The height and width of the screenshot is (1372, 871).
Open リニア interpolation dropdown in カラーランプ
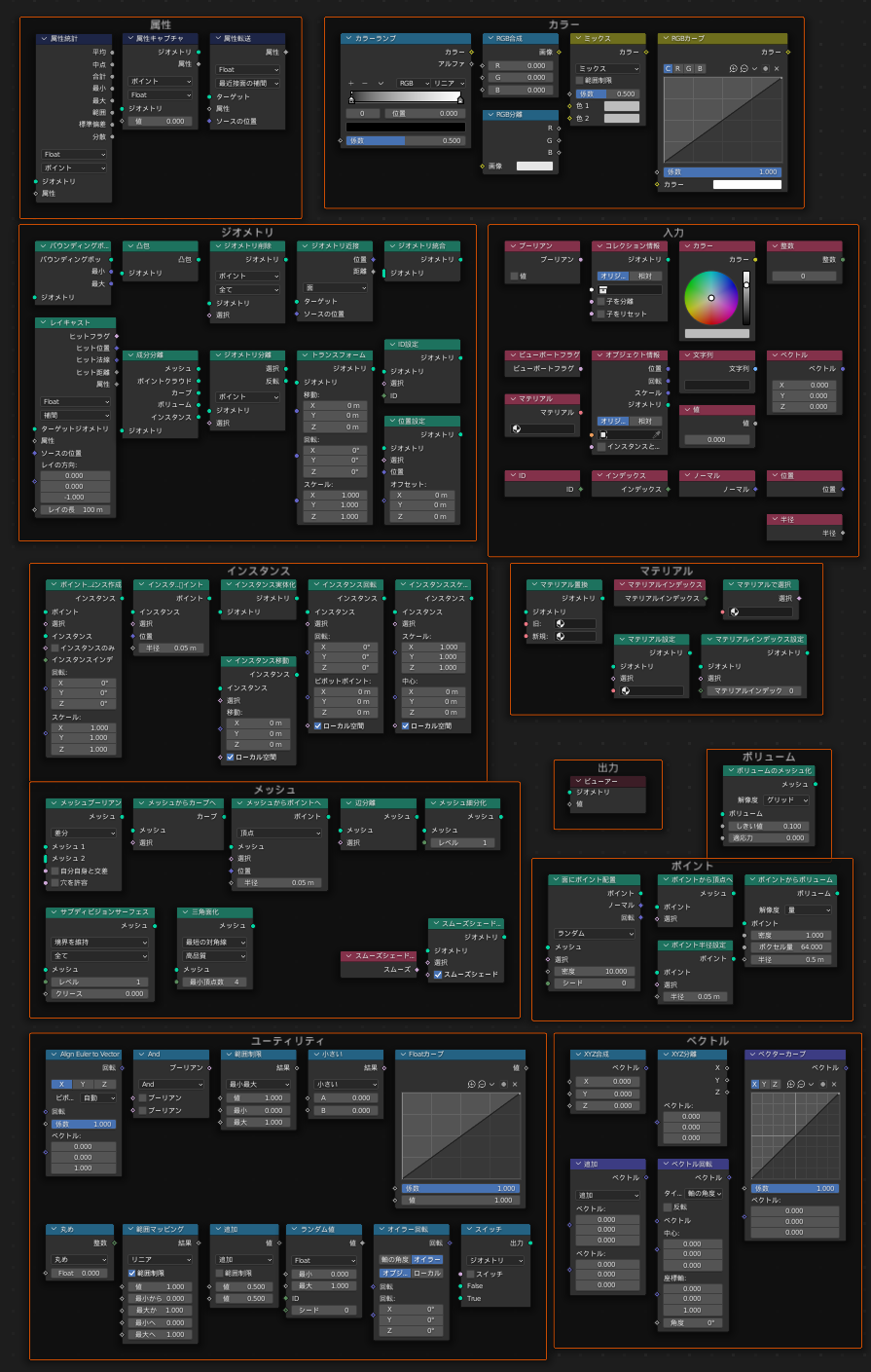tap(448, 83)
